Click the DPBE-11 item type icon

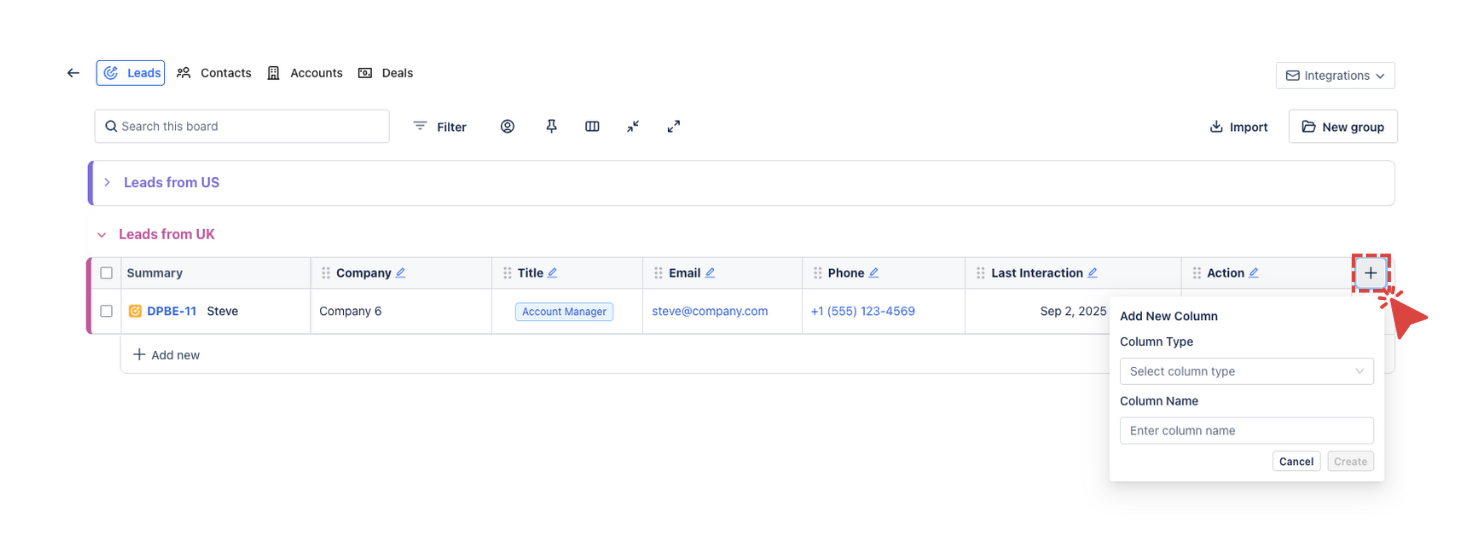[135, 311]
